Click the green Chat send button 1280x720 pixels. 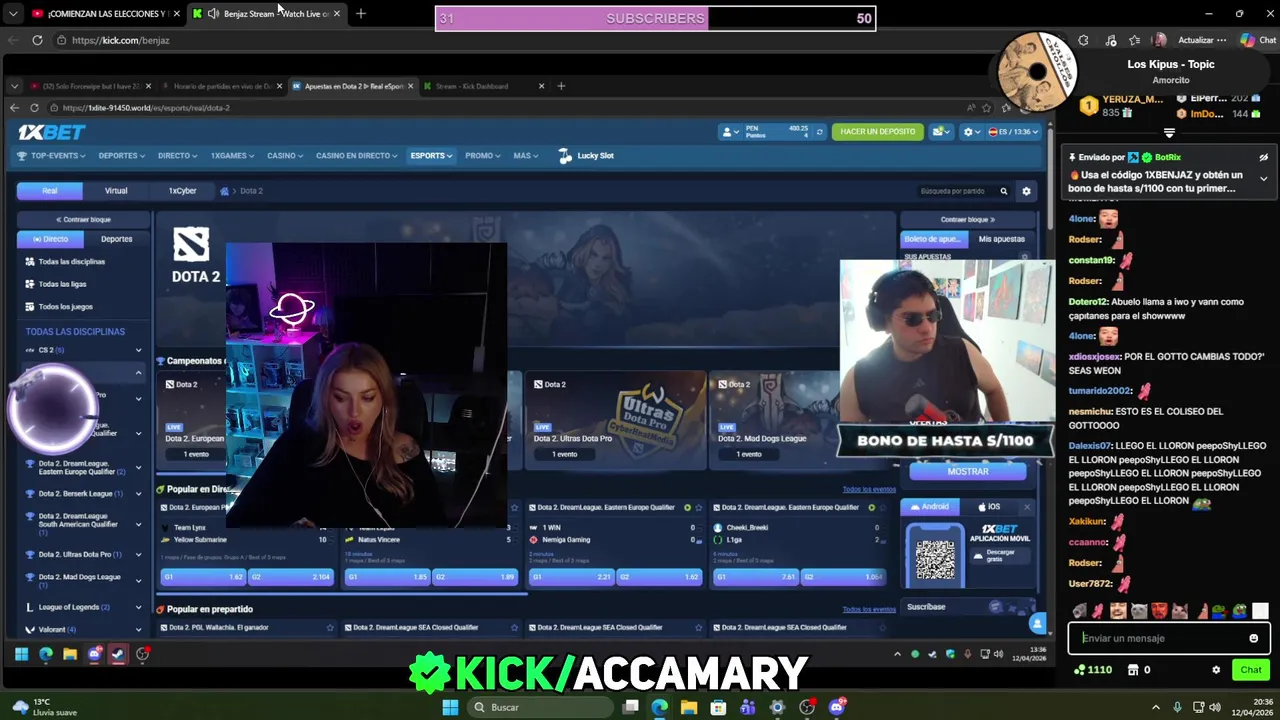pos(1251,670)
